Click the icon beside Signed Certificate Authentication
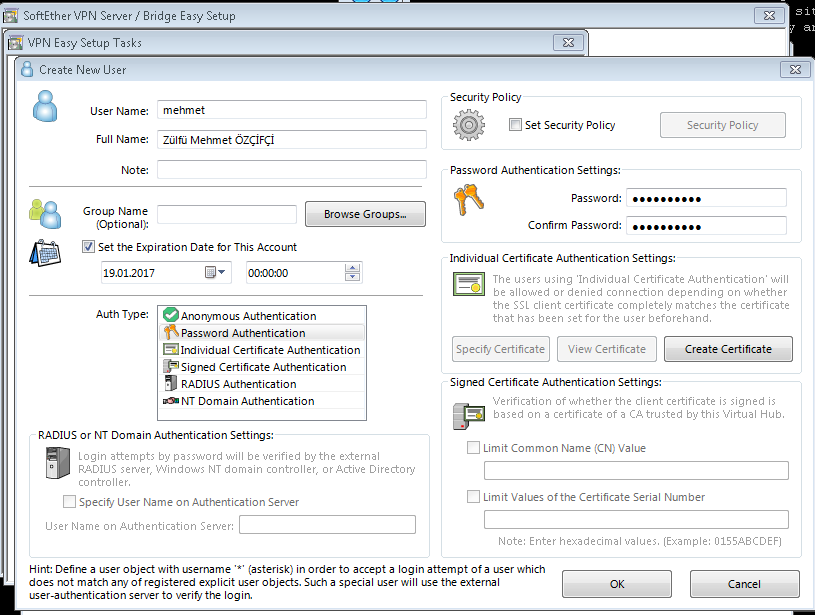Viewport: 815px width, 615px height. pos(170,366)
